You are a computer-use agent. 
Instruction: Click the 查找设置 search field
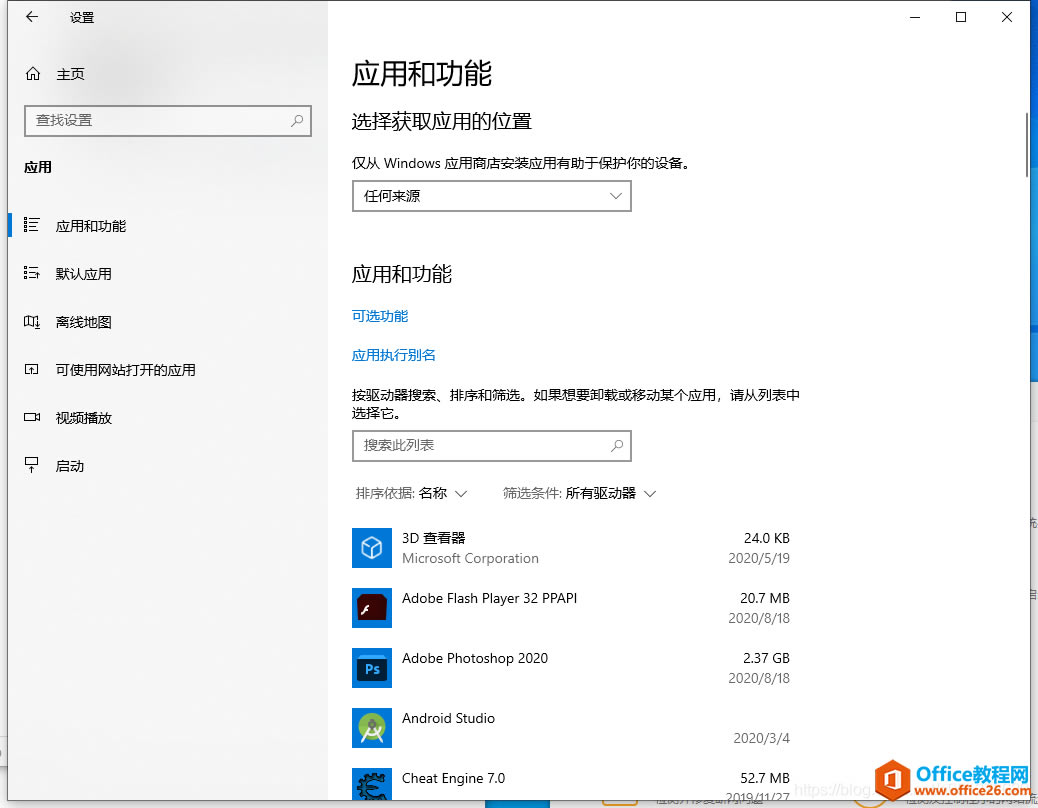coord(167,120)
